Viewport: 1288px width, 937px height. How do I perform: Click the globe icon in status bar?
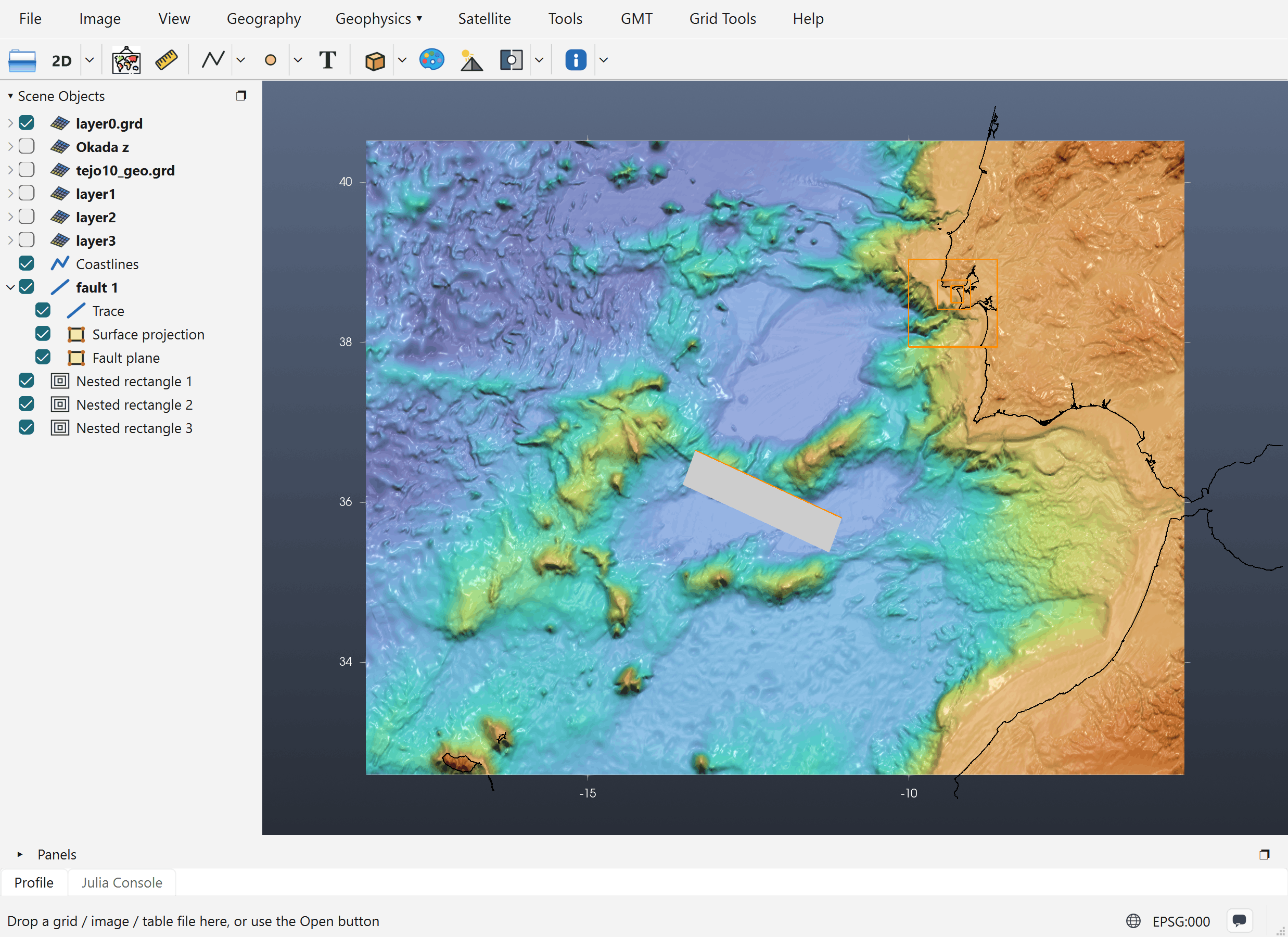pos(1133,920)
